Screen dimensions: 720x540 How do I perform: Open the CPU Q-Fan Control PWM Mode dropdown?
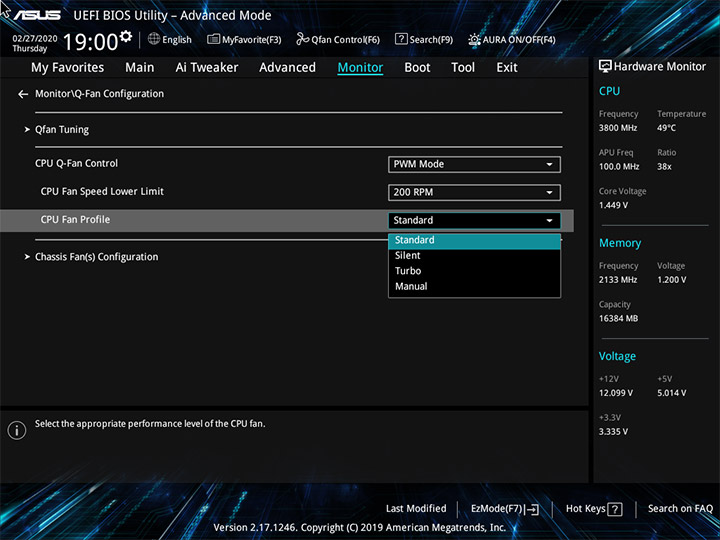[x=474, y=164]
